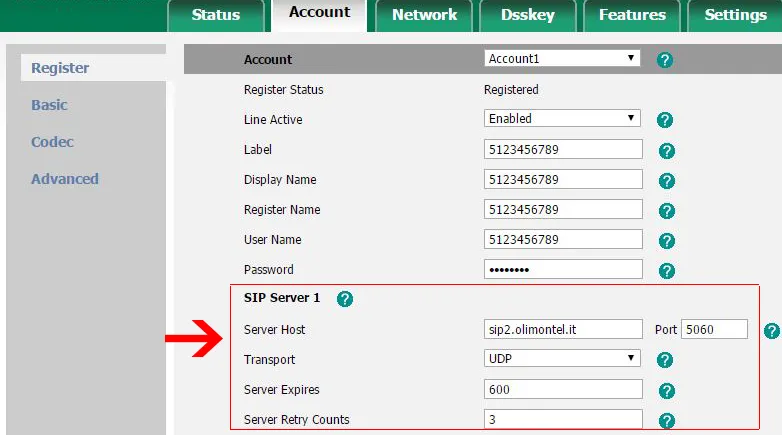Click help icon next to Account dropdown

665,60
